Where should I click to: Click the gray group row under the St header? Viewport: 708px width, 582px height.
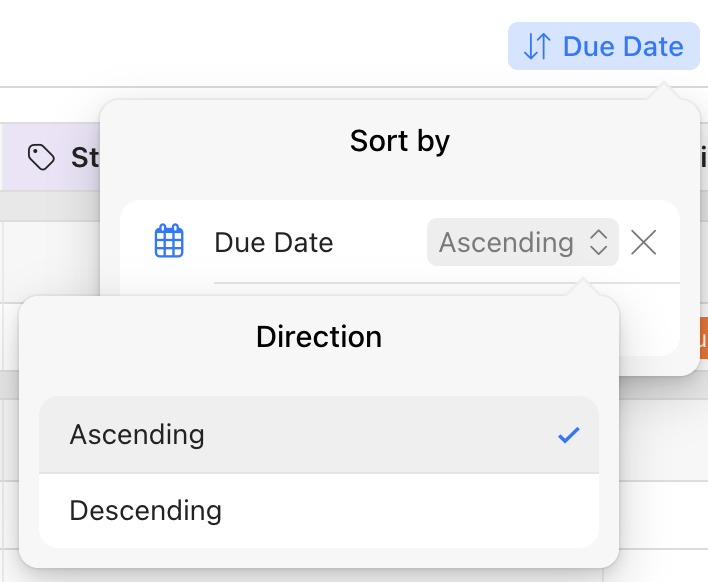[50, 205]
